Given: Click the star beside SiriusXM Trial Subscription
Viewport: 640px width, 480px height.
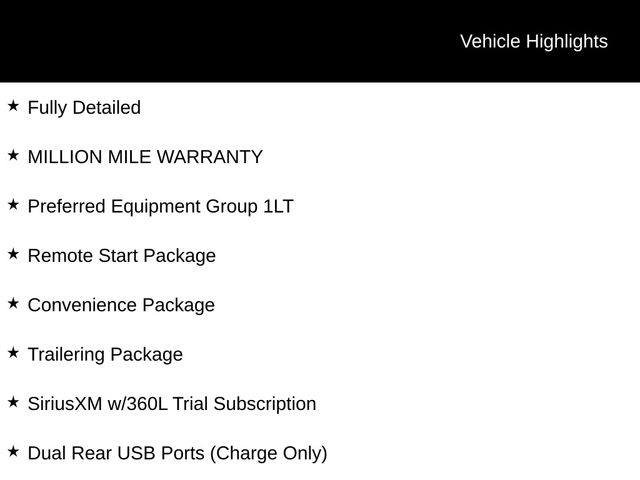Looking at the screenshot, I should (x=13, y=402).
